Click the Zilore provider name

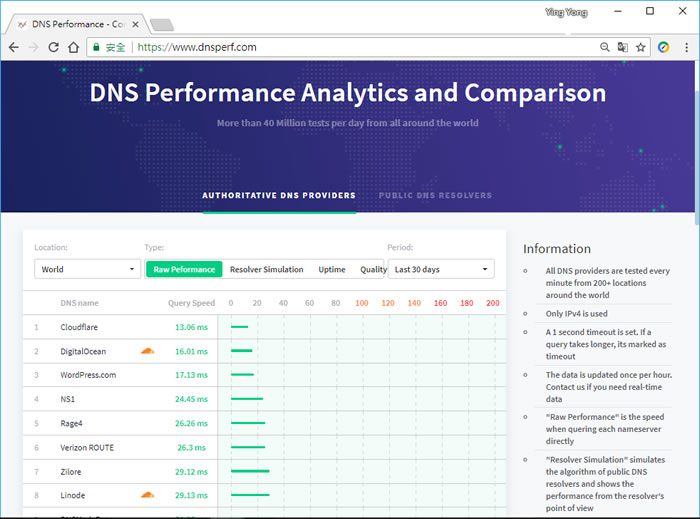click(71, 471)
